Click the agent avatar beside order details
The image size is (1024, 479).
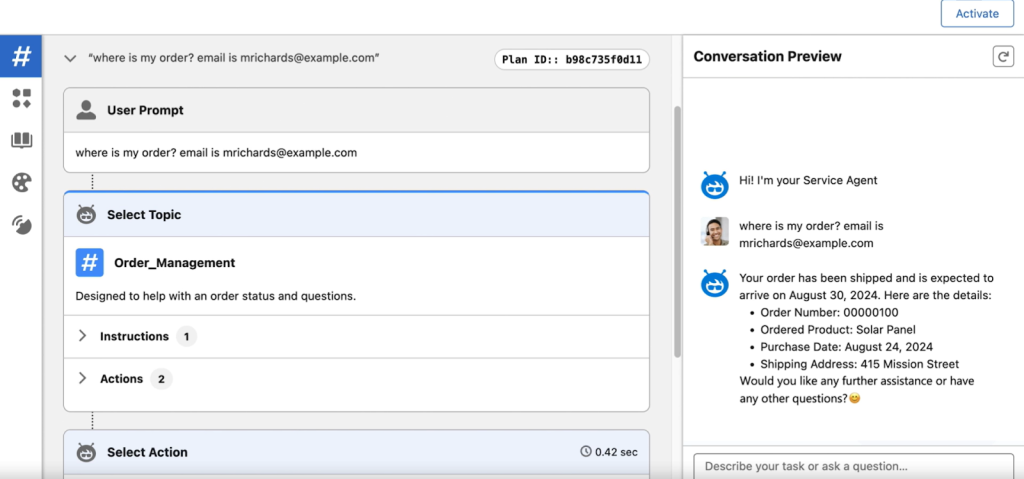(714, 283)
